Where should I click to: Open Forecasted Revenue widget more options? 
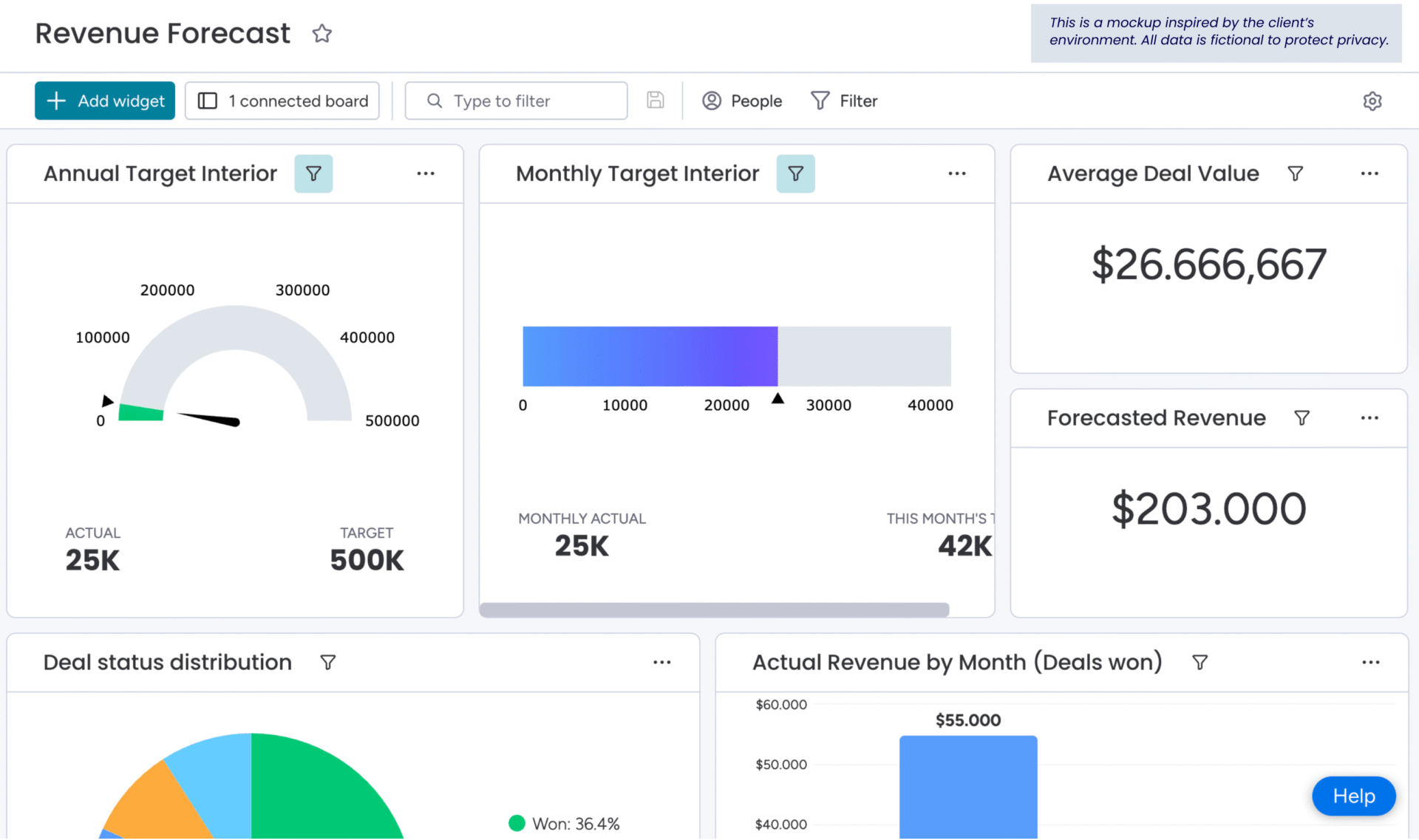point(1369,418)
